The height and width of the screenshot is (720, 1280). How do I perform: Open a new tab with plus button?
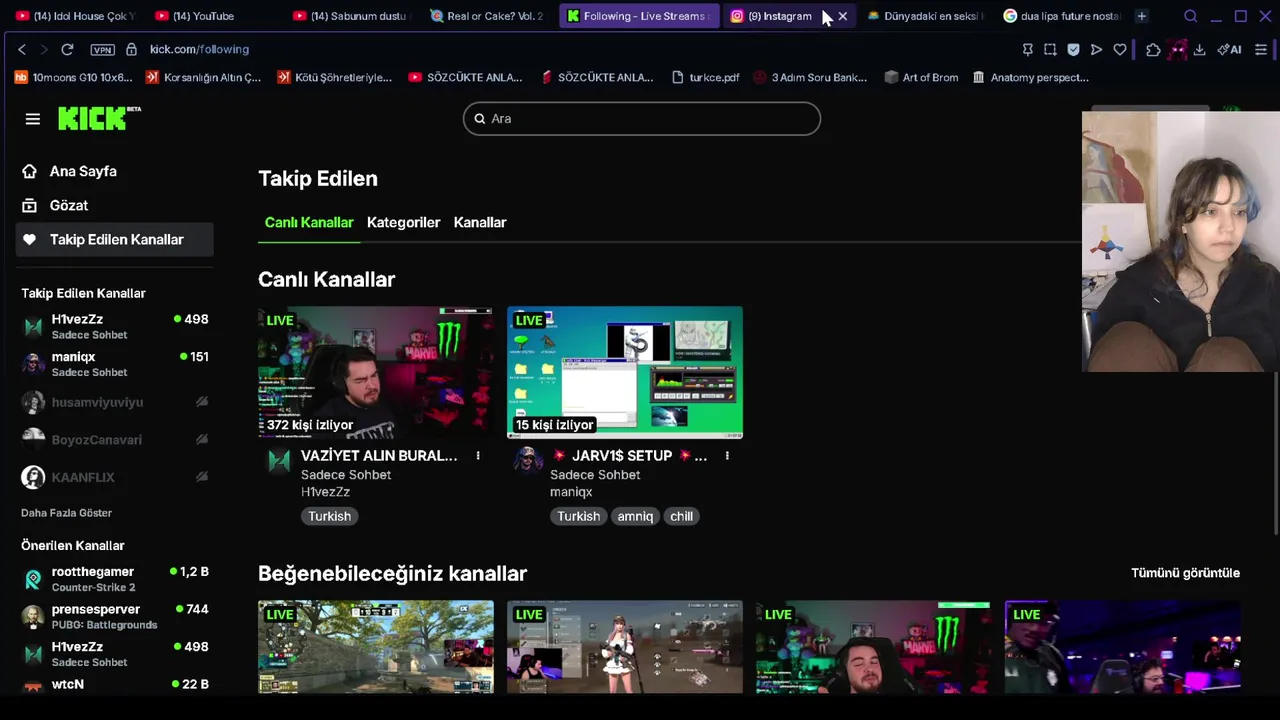tap(1141, 16)
